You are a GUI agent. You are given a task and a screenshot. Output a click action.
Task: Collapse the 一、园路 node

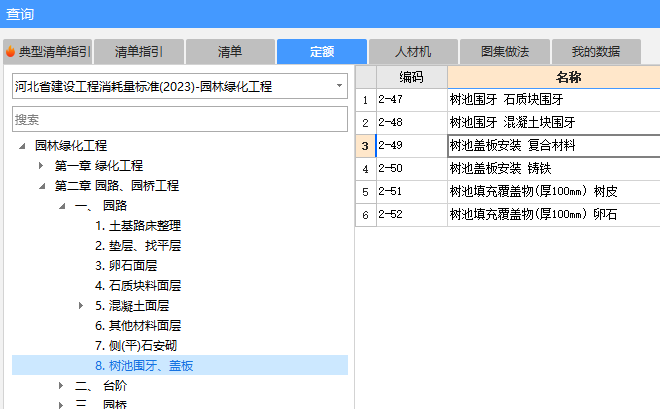62,206
